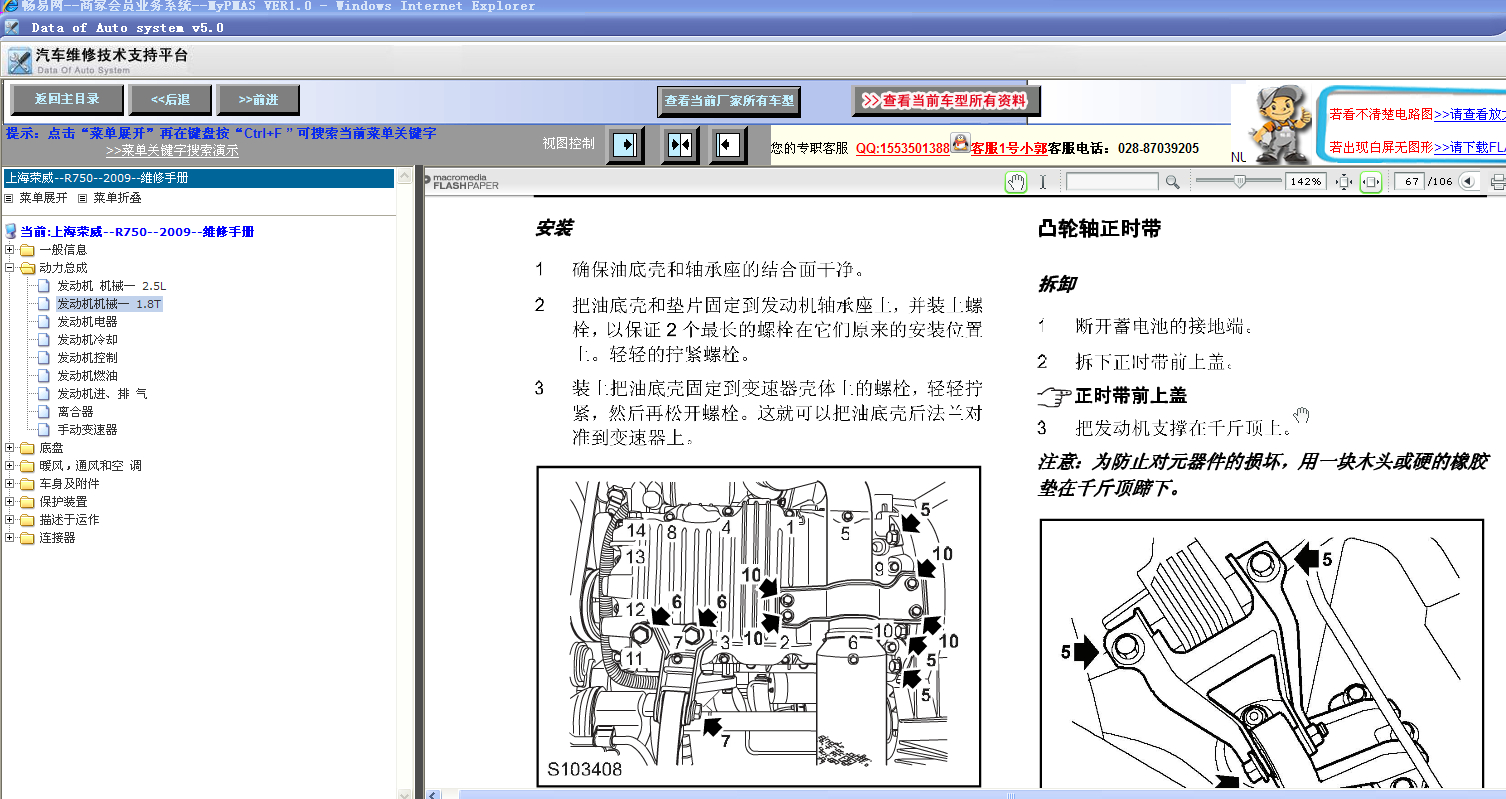Click the document icon for 离合器
This screenshot has width=1506, height=799.
[43, 412]
